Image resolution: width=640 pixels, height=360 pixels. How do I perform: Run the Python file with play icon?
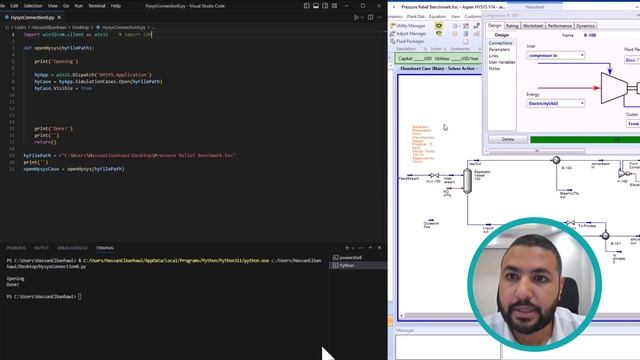click(356, 18)
